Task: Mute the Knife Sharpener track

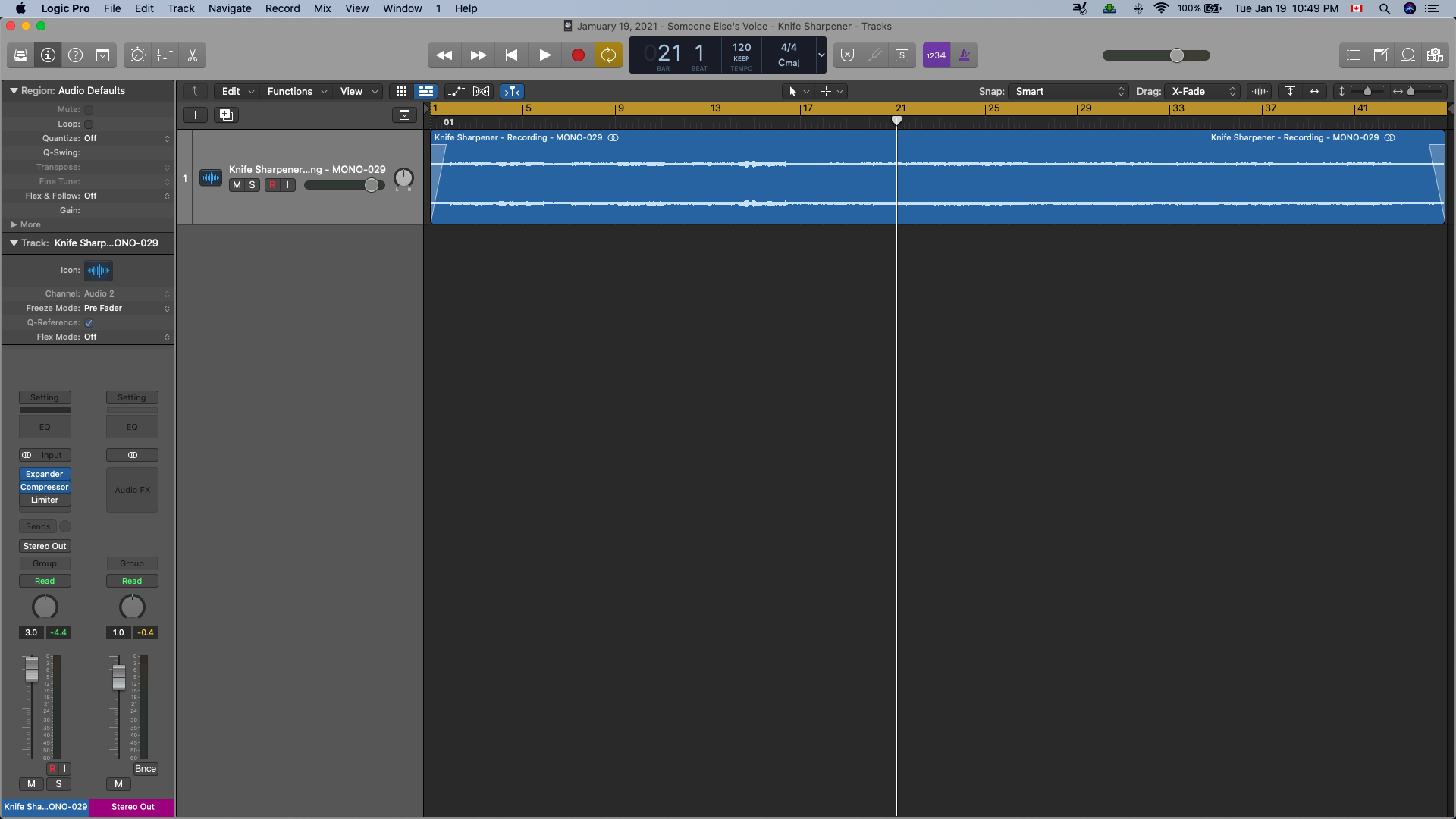Action: pos(237,185)
